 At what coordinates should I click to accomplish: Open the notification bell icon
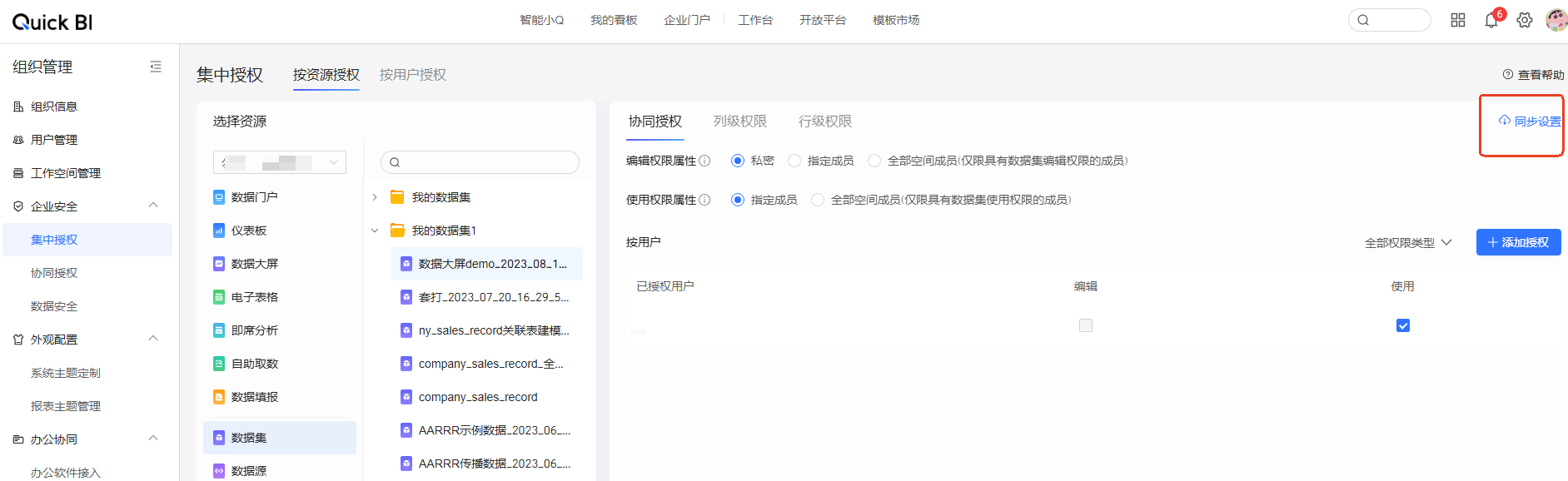[1491, 21]
